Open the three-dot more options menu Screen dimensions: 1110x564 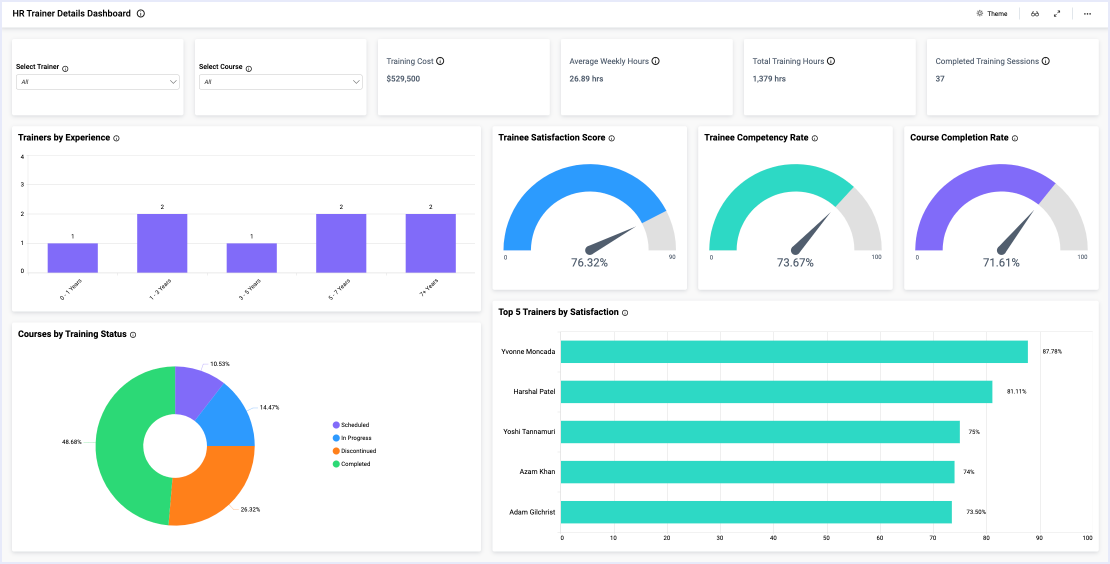[1087, 14]
